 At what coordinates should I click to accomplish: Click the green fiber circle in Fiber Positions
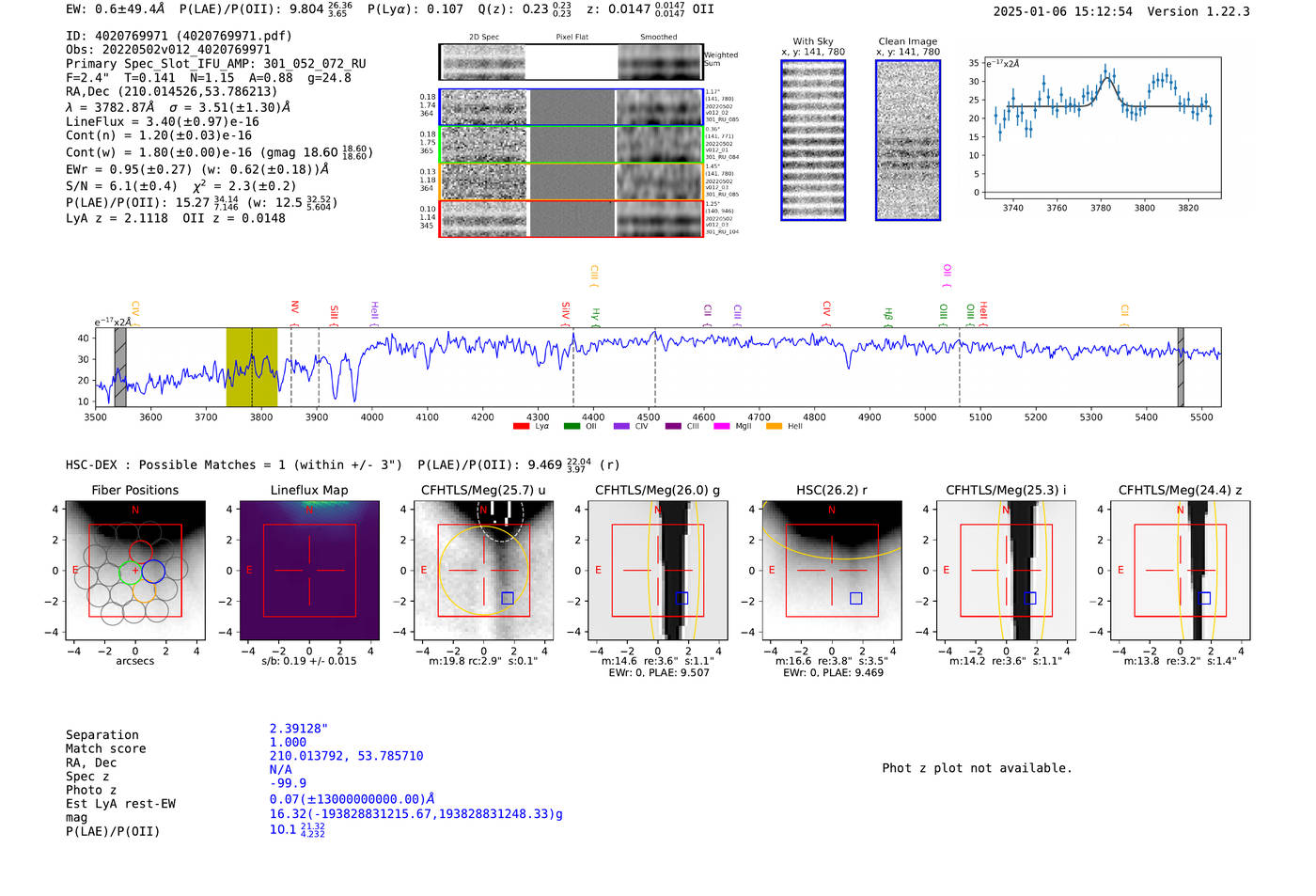(130, 571)
